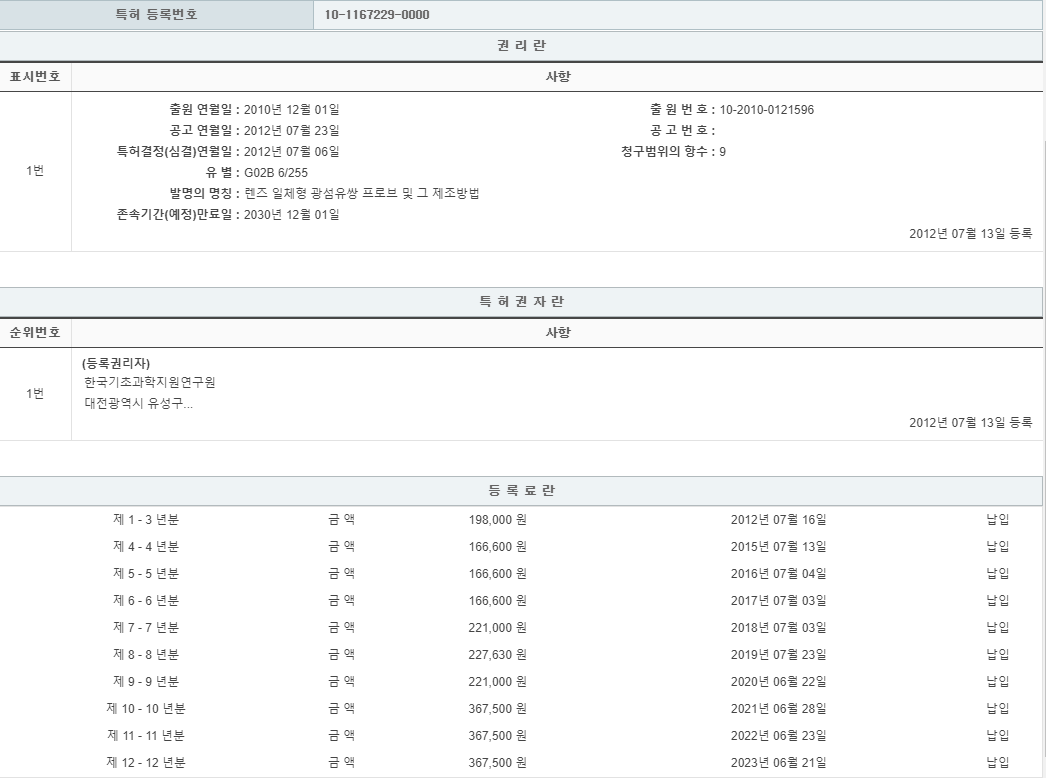Viewport: 1046px width, 780px height.
Task: Select classification code G02B 6/255
Action: (276, 173)
